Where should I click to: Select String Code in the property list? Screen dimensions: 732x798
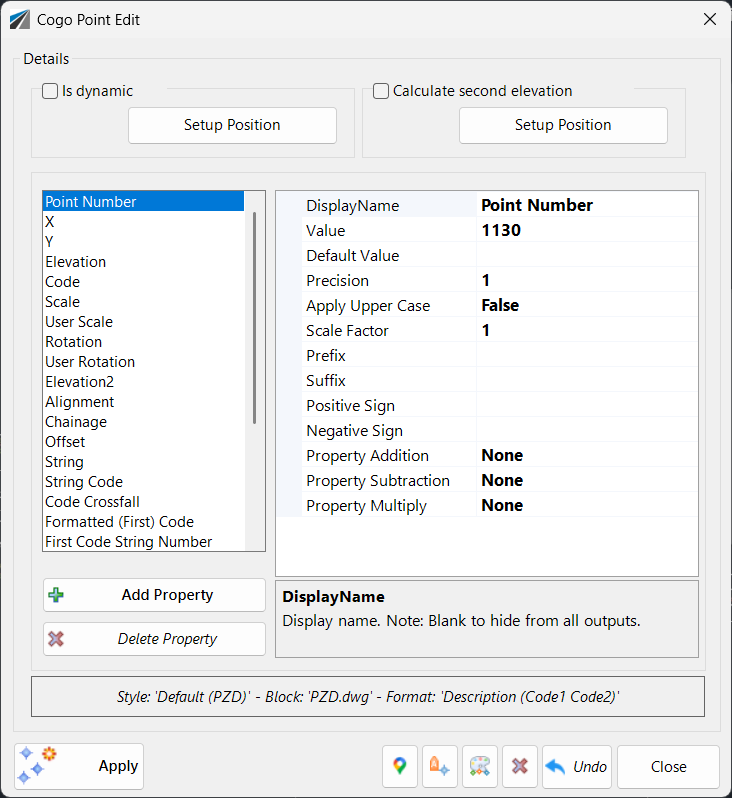pyautogui.click(x=84, y=482)
